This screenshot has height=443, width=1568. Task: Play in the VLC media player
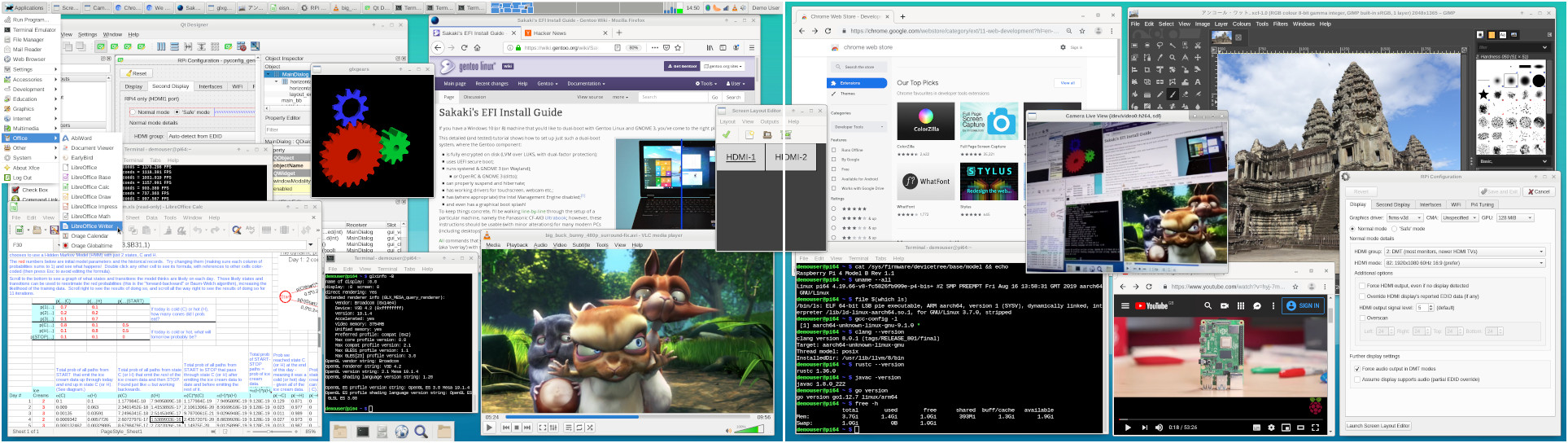pos(490,427)
